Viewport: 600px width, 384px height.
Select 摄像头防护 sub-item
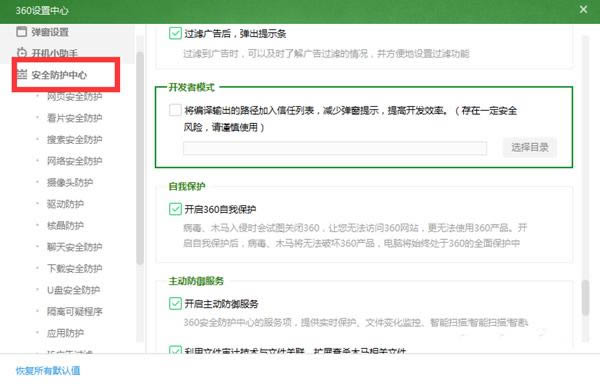point(70,182)
